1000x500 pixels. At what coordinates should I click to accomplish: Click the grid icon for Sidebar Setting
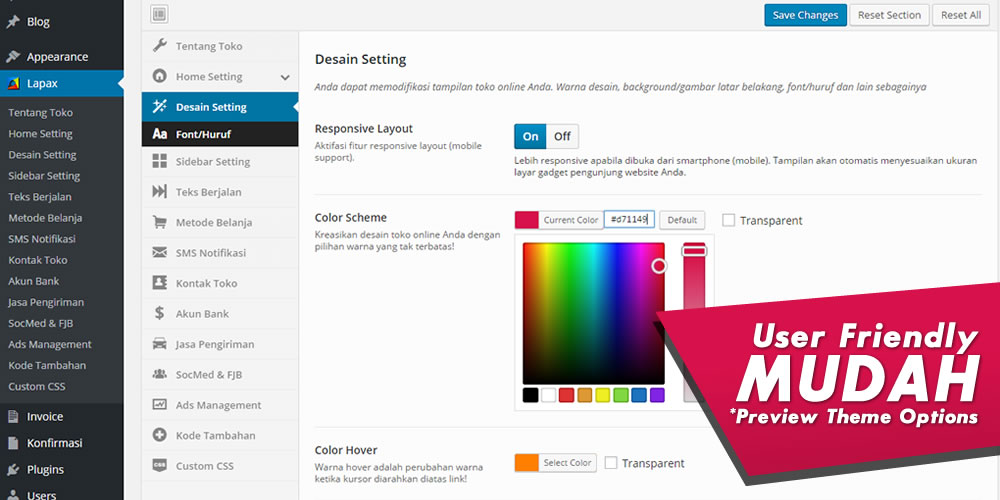[159, 161]
